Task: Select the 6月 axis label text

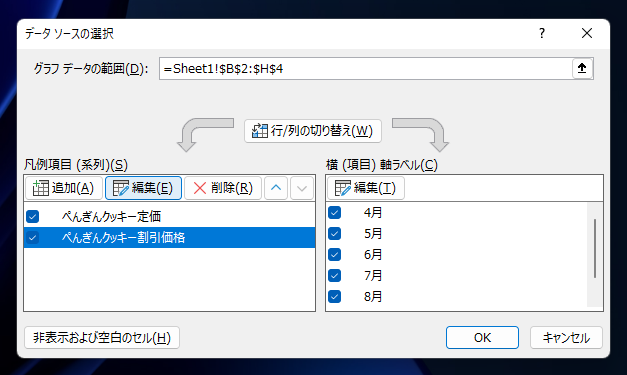Action: click(373, 254)
